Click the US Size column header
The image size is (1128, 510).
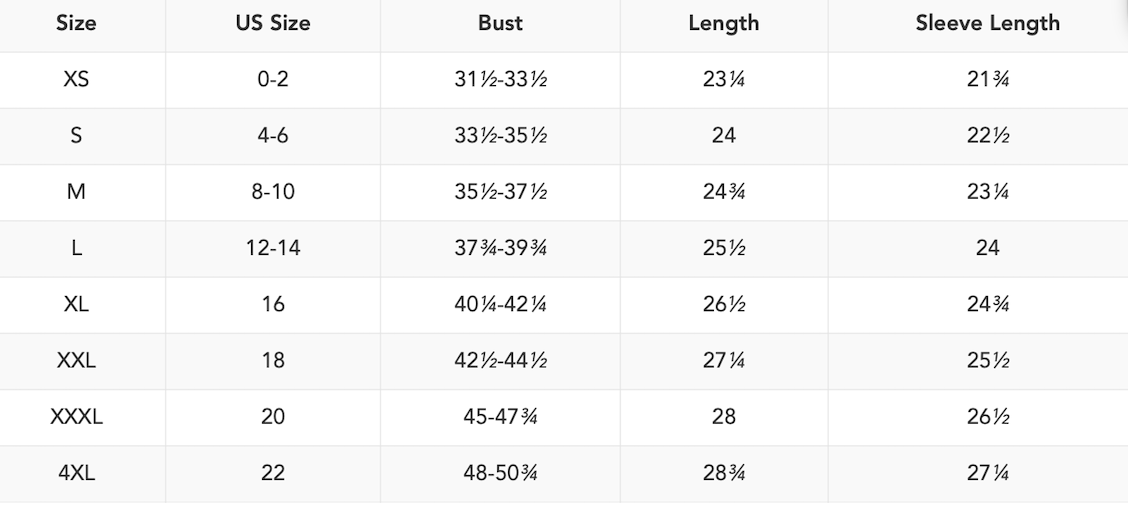click(x=272, y=23)
